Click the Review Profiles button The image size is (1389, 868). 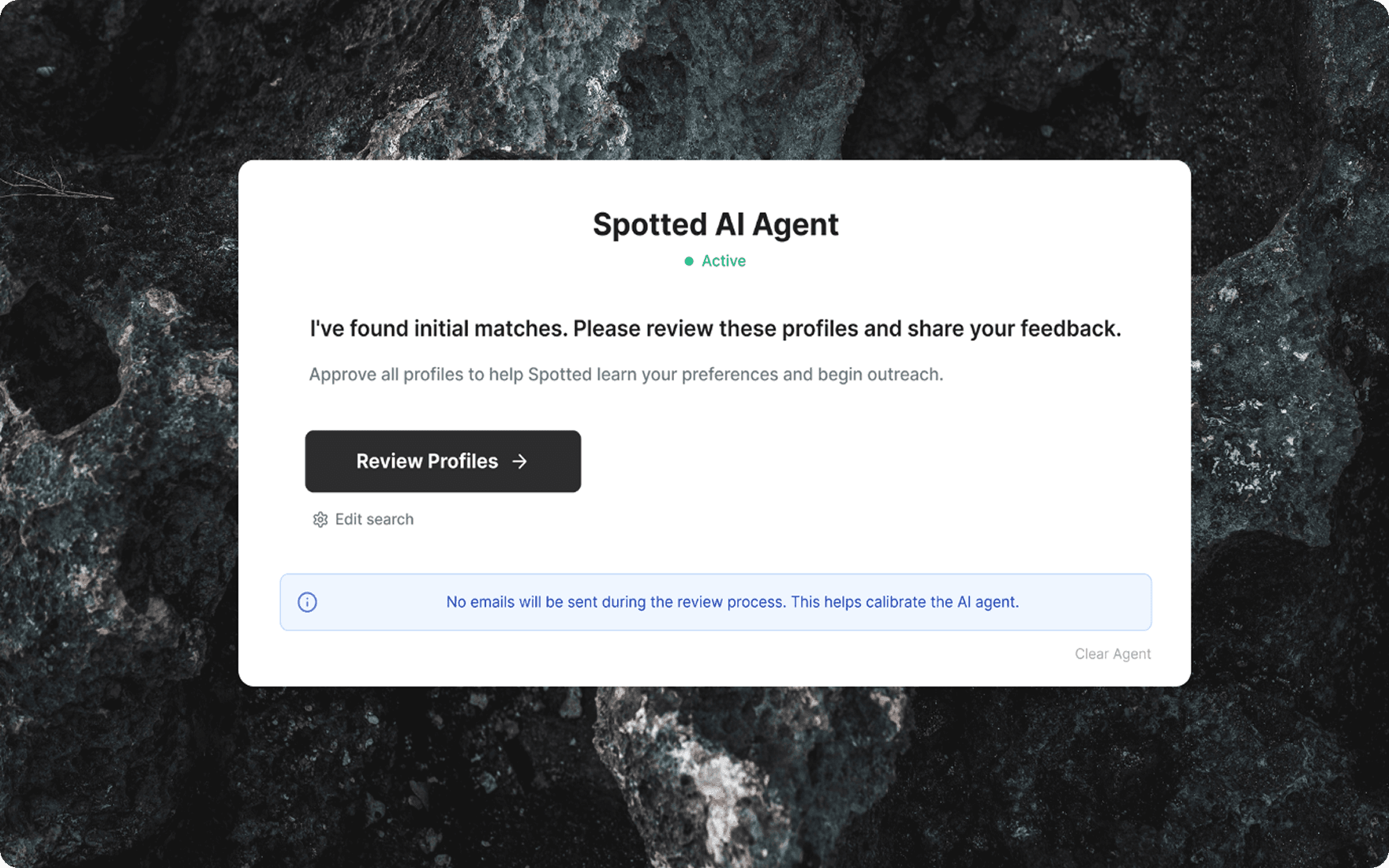click(x=442, y=461)
